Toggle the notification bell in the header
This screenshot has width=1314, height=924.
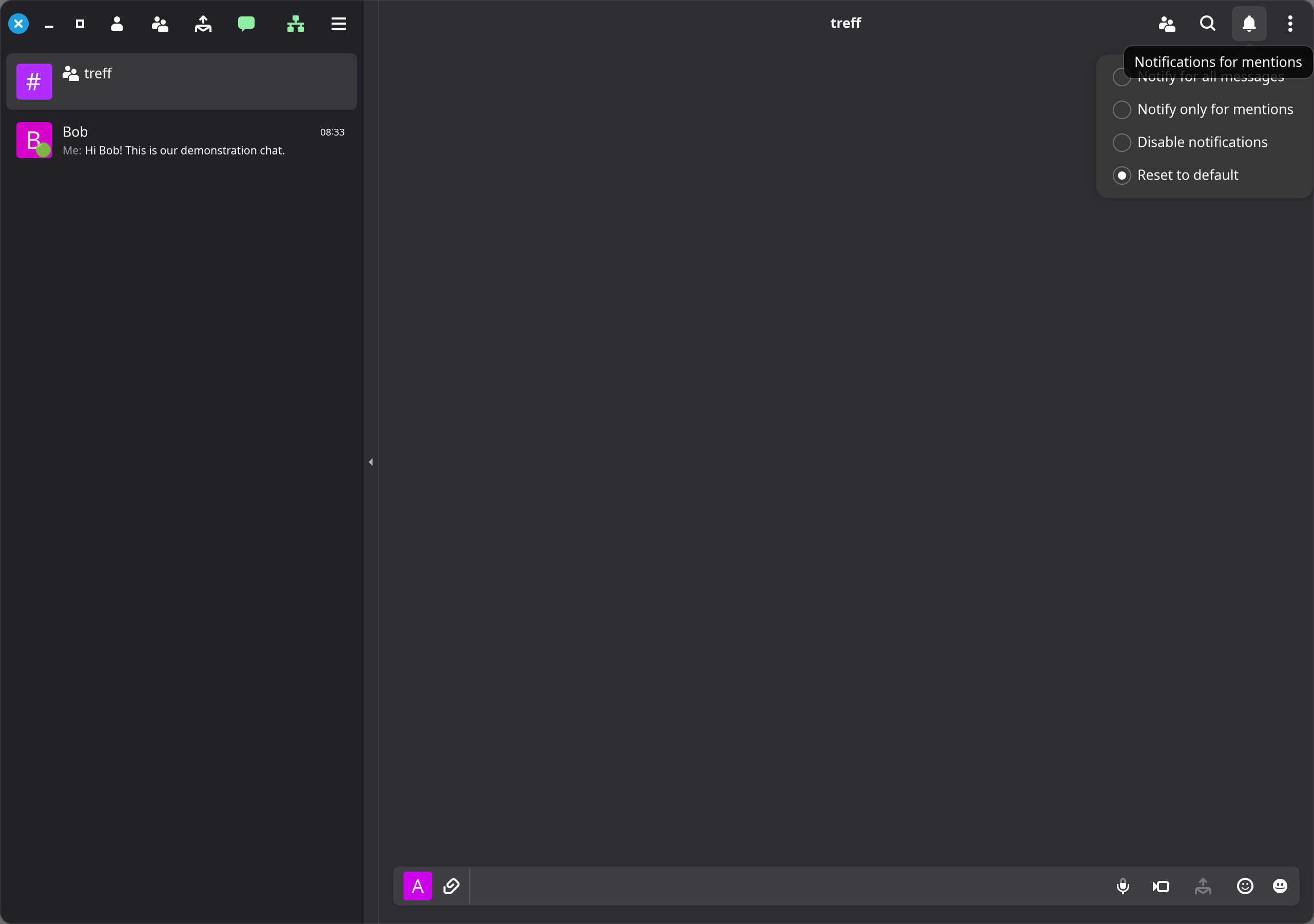coord(1249,24)
